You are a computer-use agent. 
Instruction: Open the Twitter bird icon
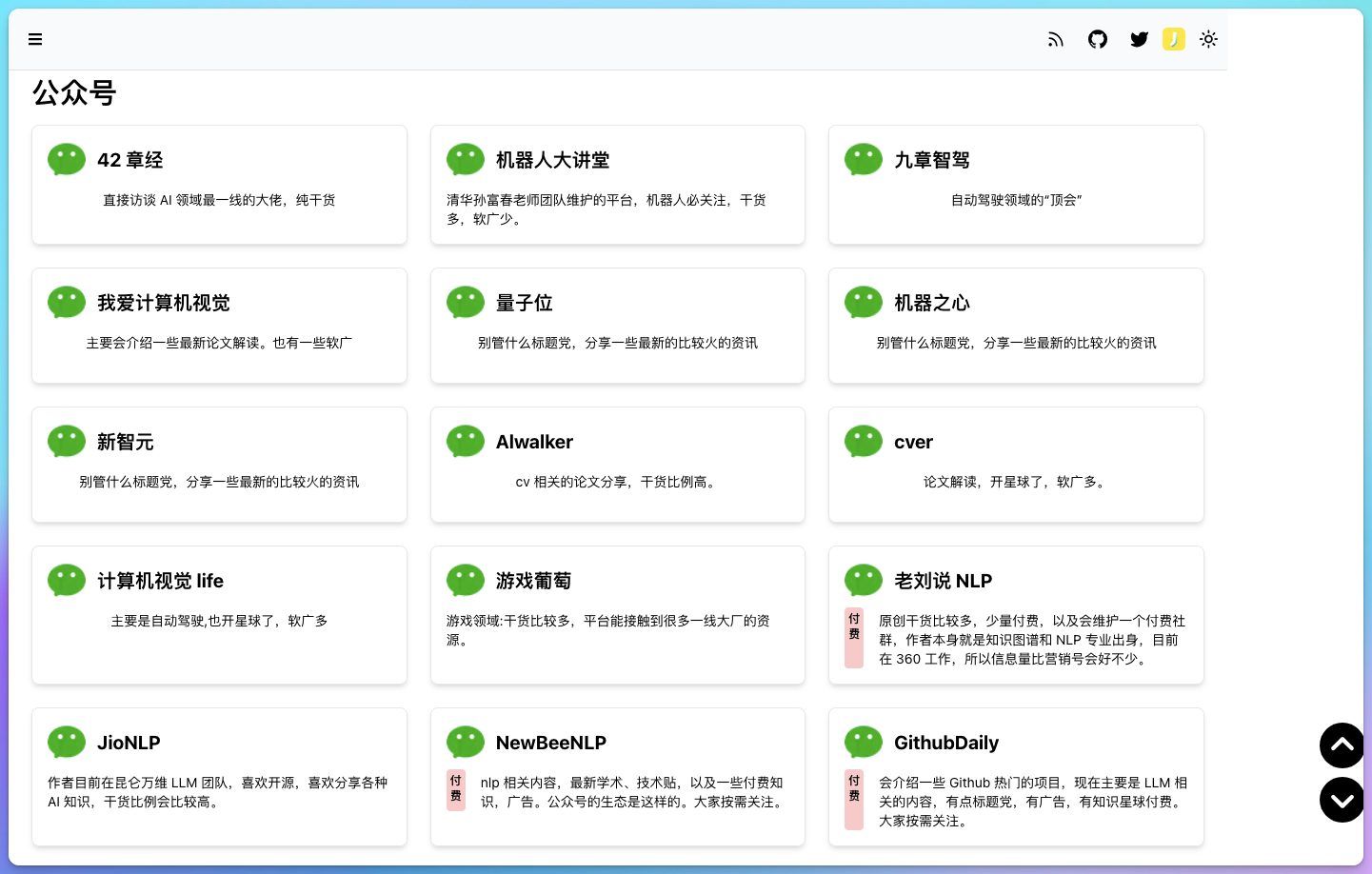click(x=1139, y=39)
